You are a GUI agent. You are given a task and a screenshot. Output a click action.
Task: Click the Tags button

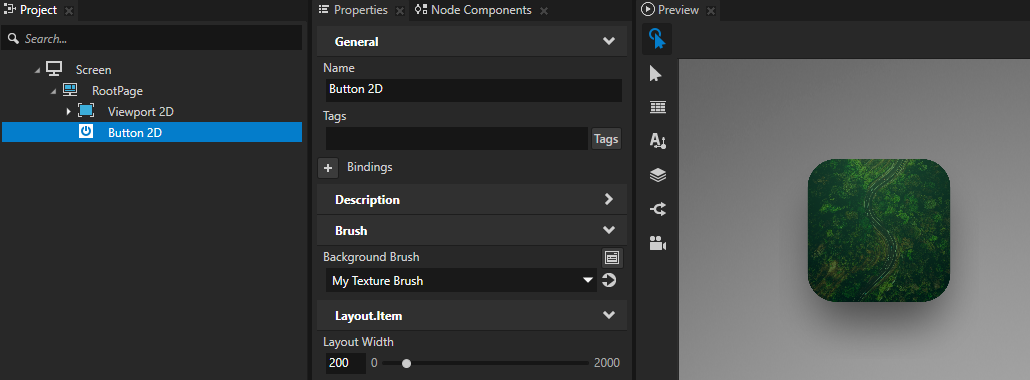(x=606, y=139)
